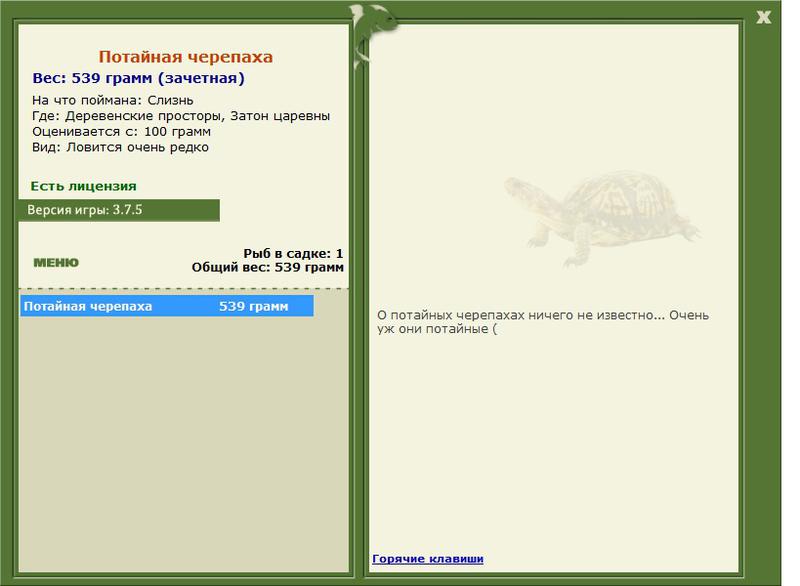Image resolution: width=800 pixels, height=586 pixels.
Task: Open the Горячие клавиши link
Action: [x=428, y=559]
